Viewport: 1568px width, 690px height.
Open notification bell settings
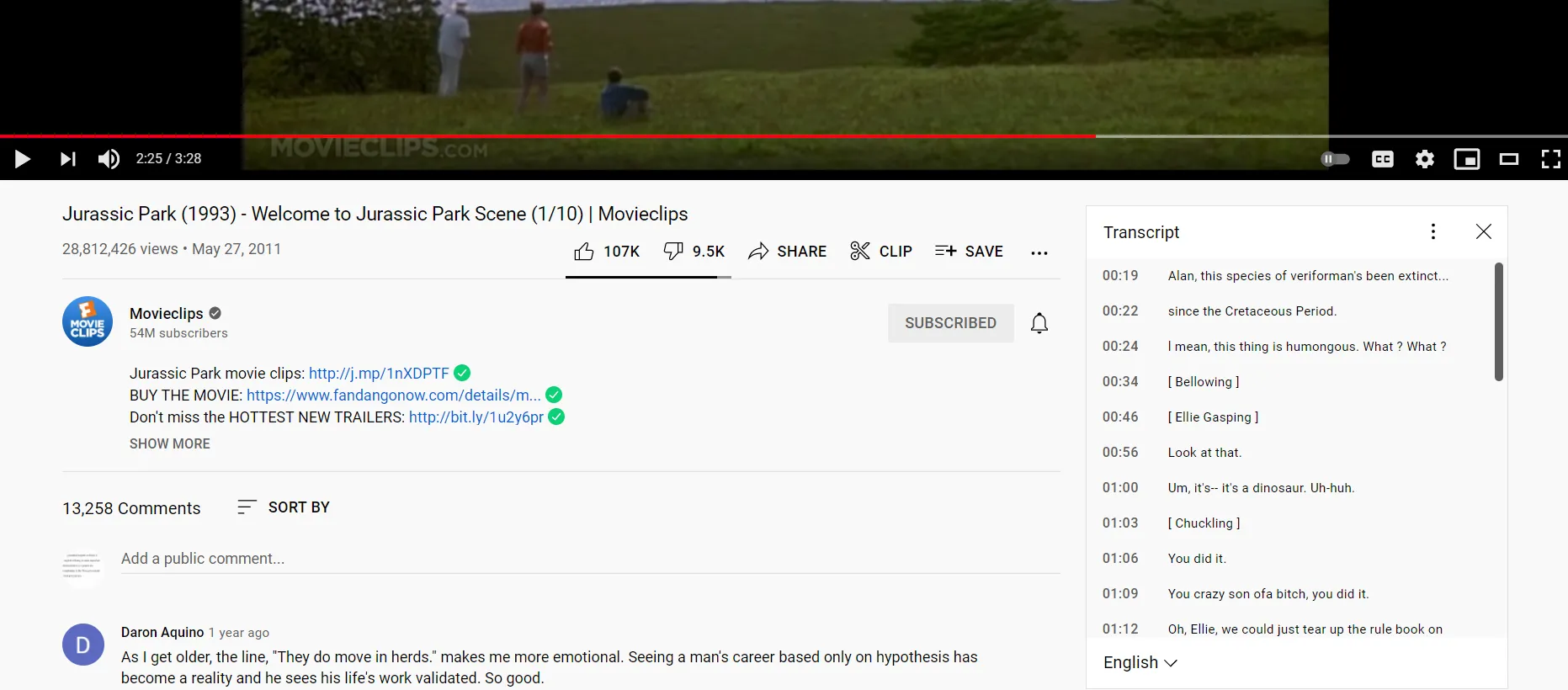(x=1039, y=323)
